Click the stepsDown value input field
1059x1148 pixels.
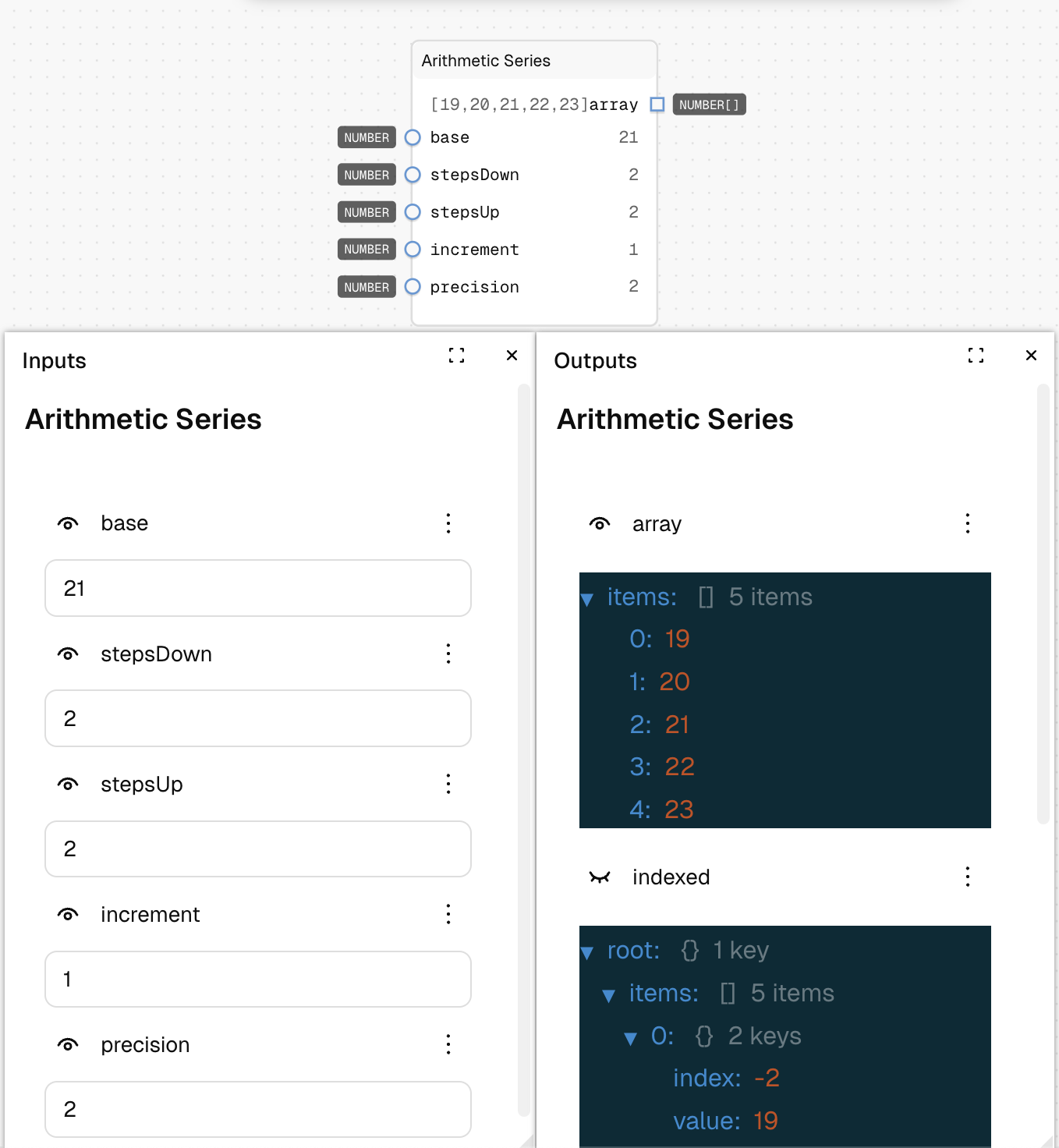(258, 718)
